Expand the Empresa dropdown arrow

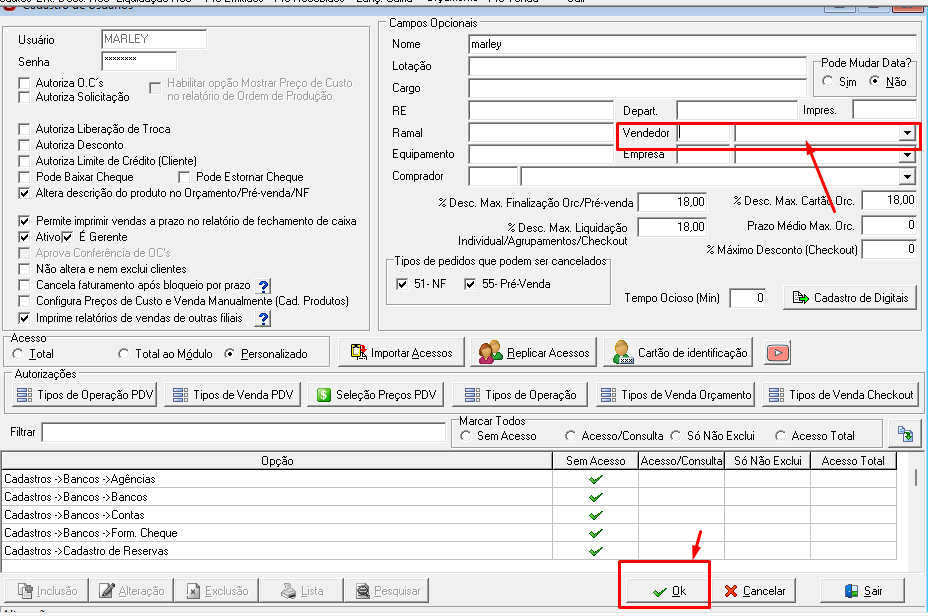[x=907, y=155]
